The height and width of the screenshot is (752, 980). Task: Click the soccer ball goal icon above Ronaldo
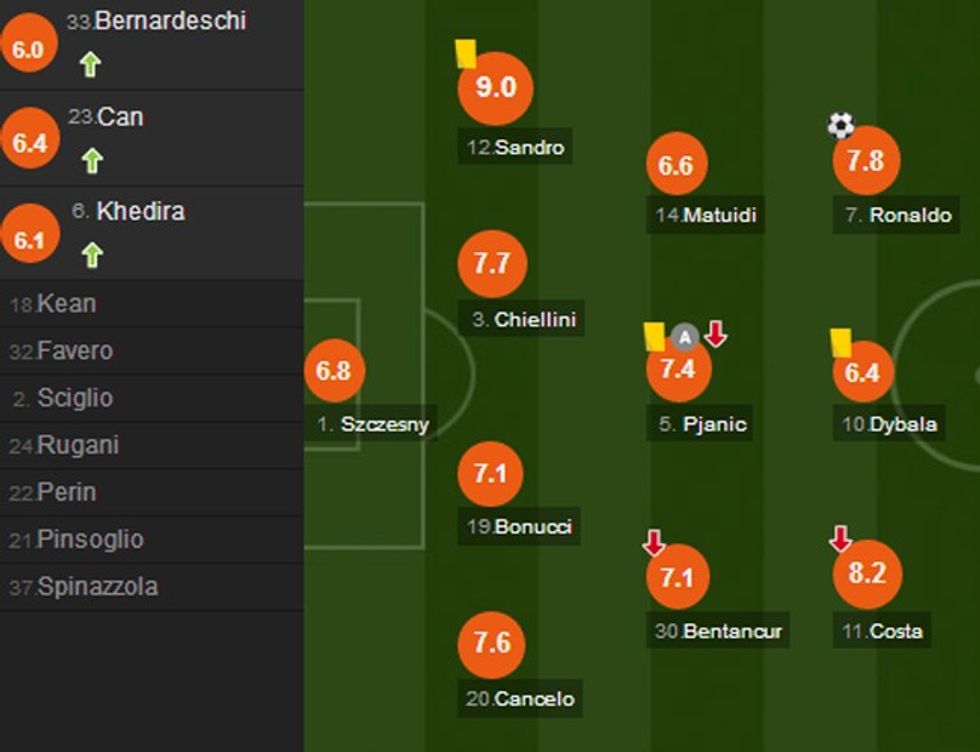click(x=841, y=125)
